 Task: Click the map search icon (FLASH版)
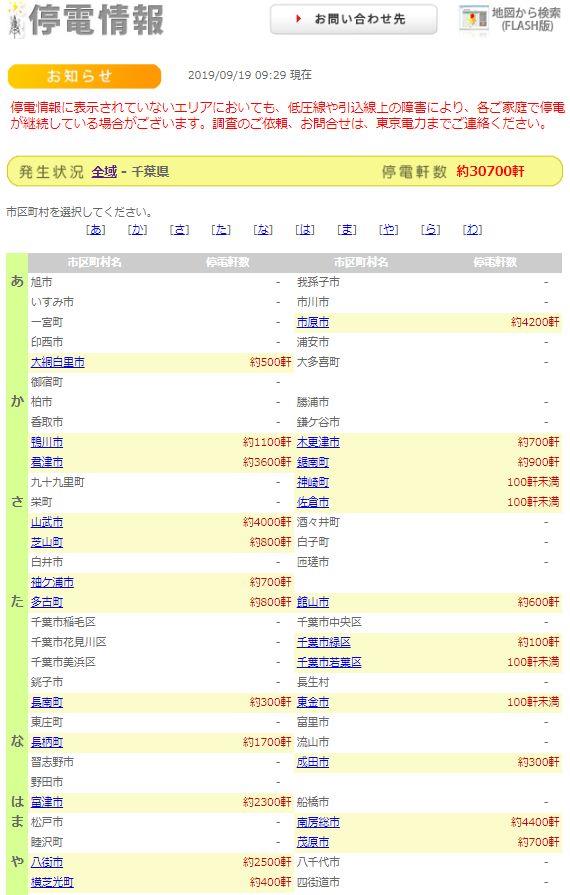[474, 19]
